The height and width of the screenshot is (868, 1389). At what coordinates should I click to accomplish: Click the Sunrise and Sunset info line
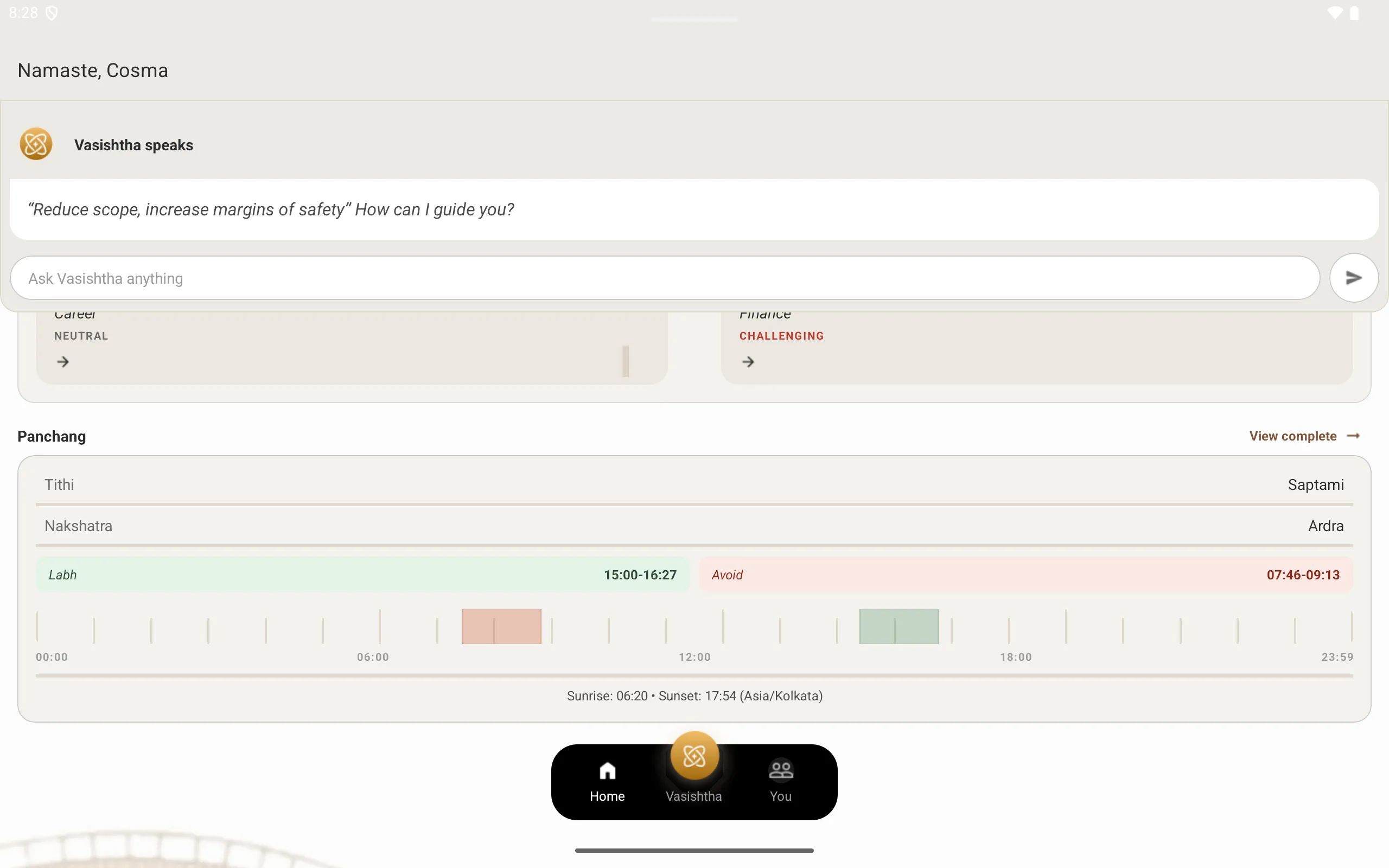pyautogui.click(x=694, y=696)
